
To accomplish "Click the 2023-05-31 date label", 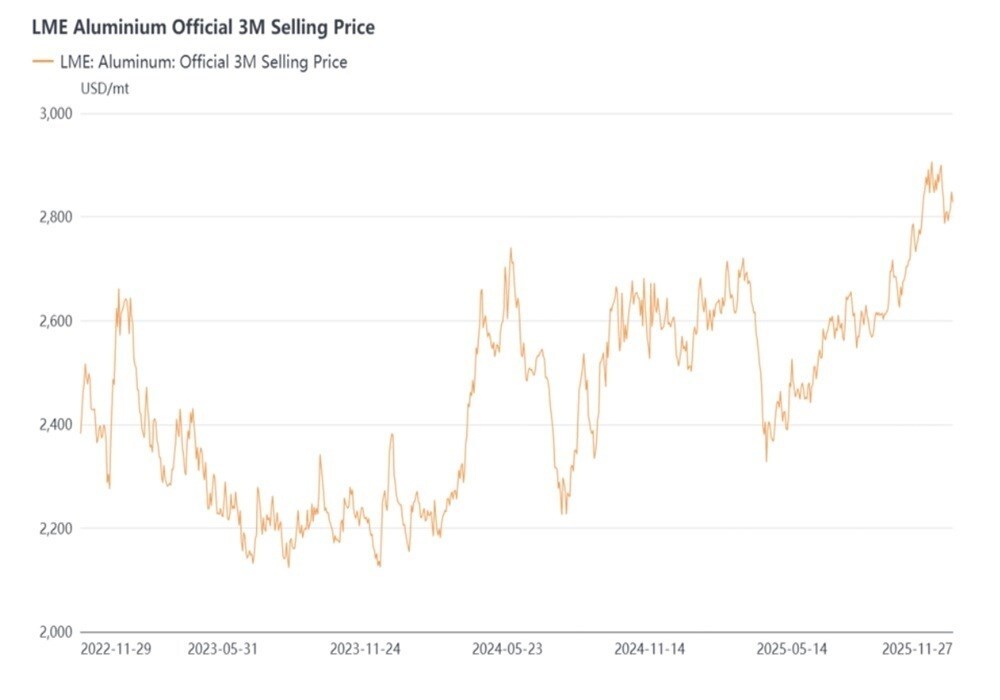I will (222, 649).
